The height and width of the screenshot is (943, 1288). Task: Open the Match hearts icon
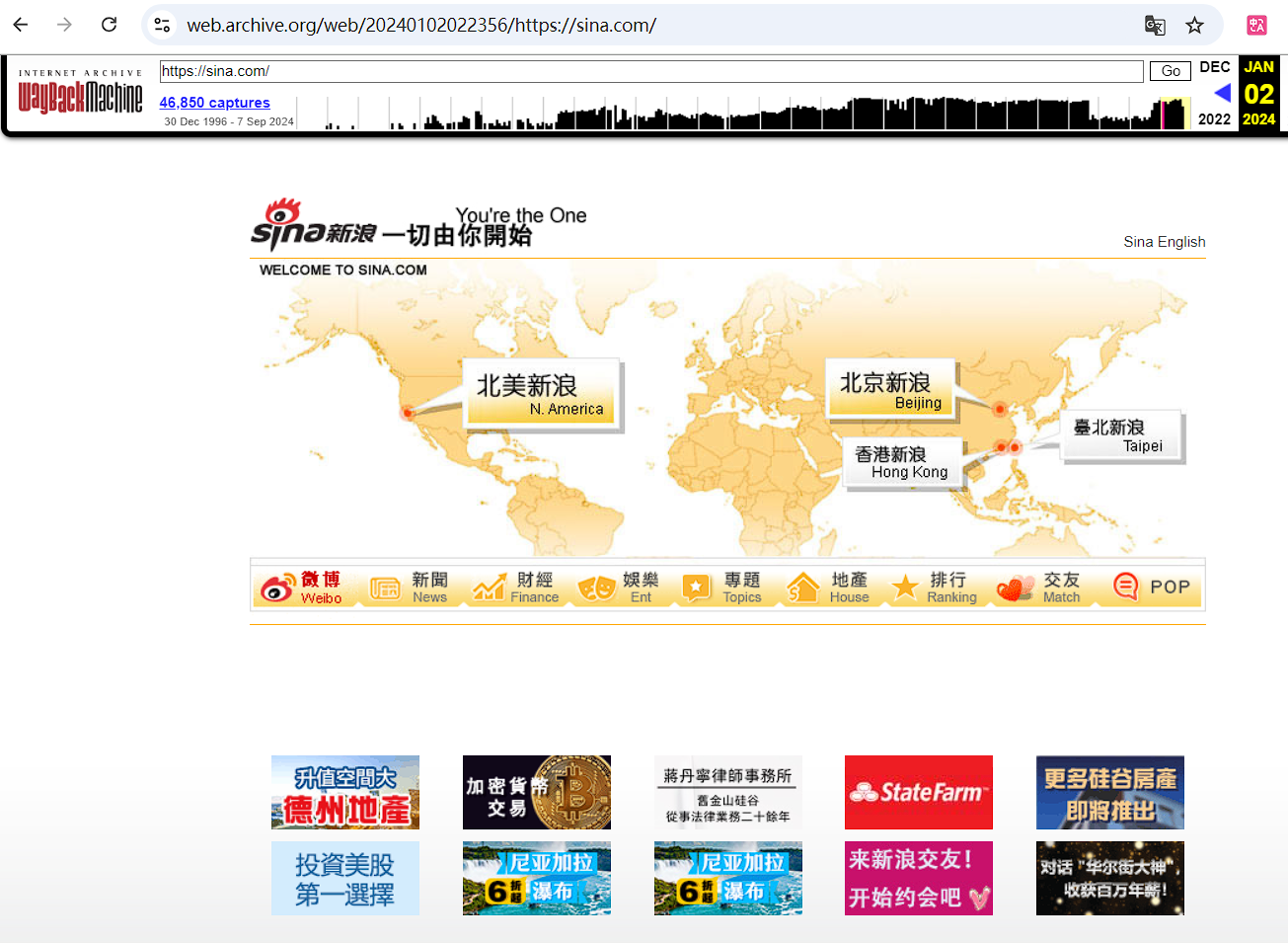(1016, 588)
